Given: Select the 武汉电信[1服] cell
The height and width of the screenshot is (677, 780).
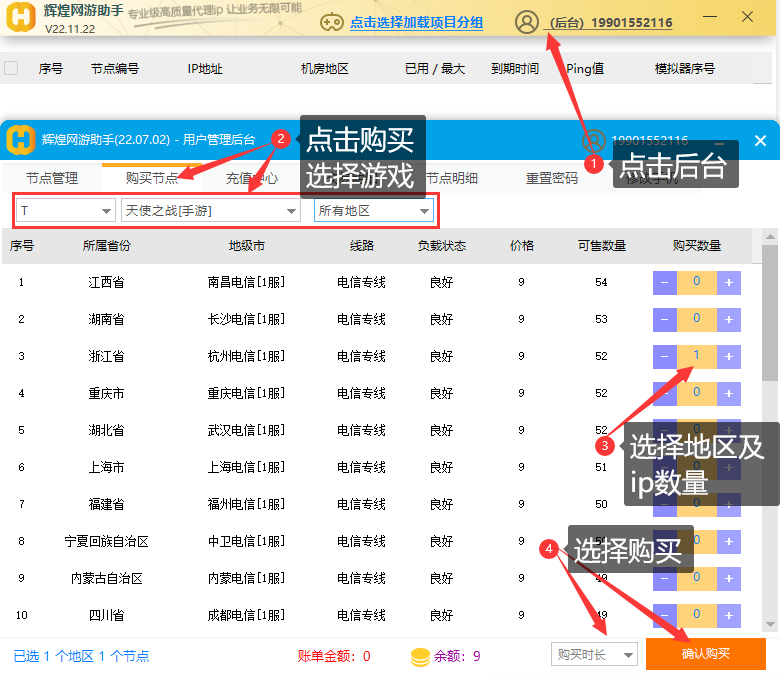Looking at the screenshot, I should point(246,430).
